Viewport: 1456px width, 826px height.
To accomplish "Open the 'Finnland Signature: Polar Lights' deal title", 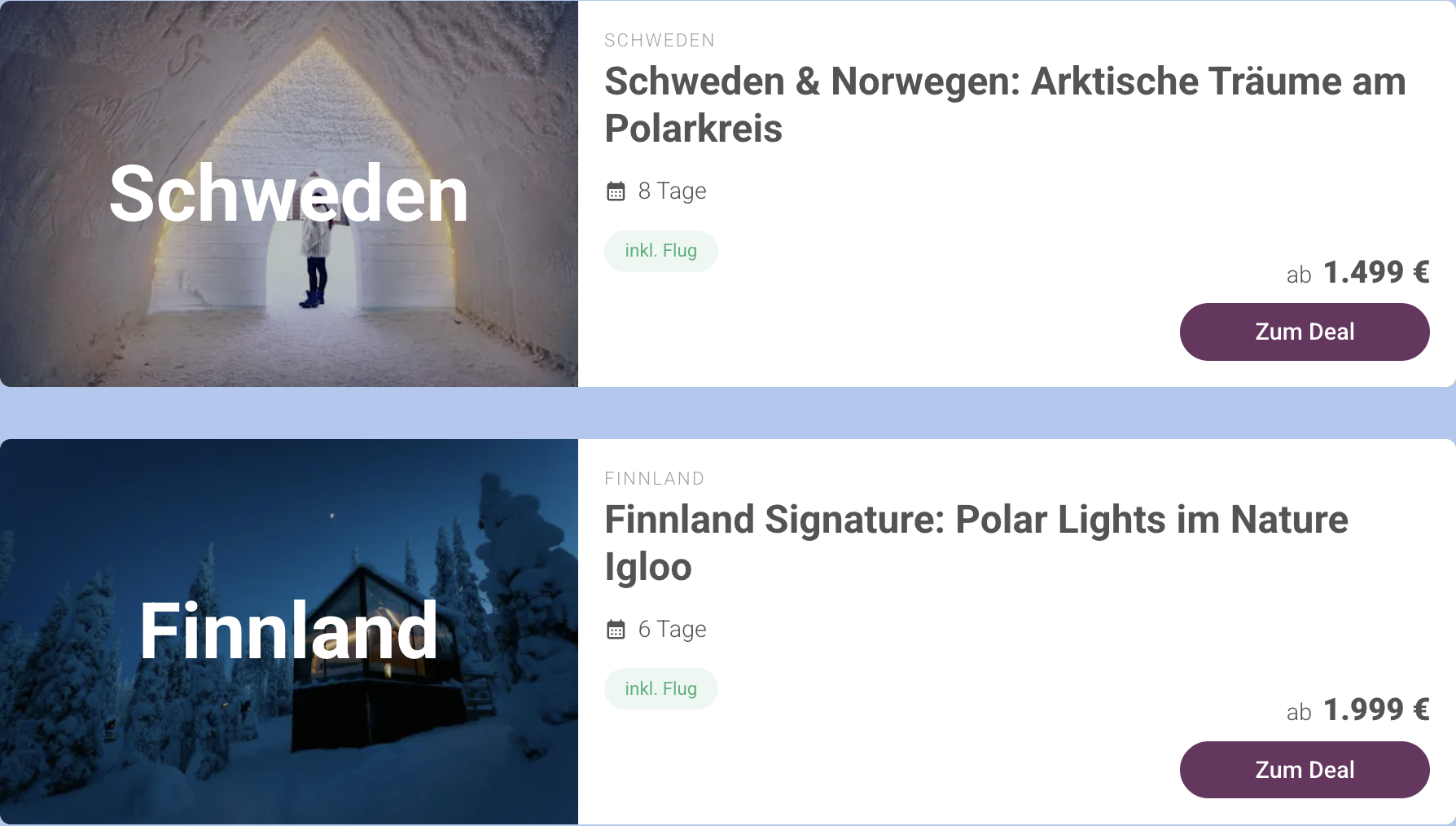I will pos(976,543).
